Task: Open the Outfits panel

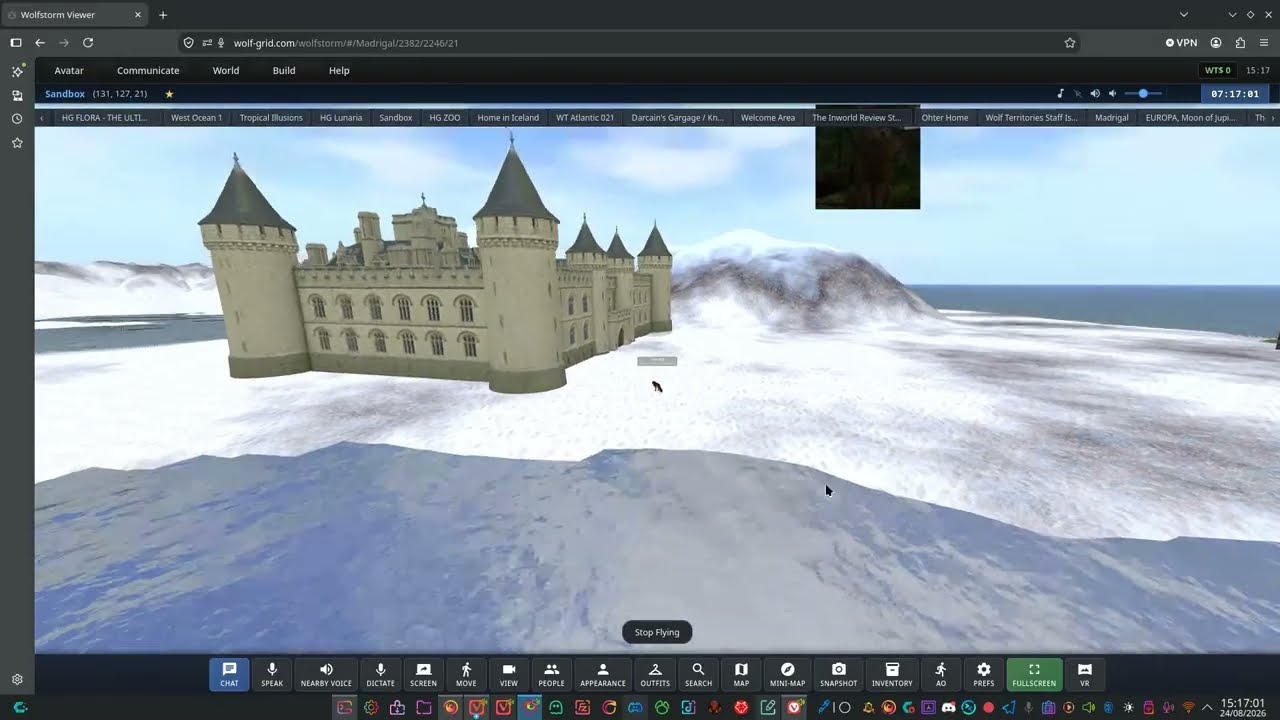Action: (655, 674)
